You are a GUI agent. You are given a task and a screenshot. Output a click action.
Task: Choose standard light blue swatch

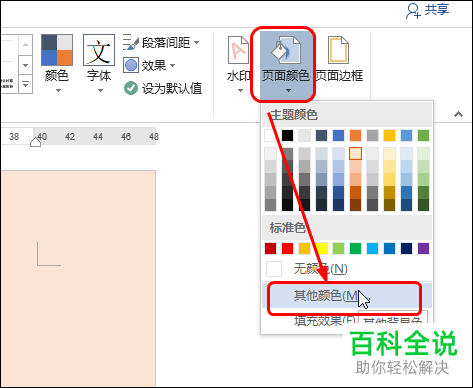372,248
